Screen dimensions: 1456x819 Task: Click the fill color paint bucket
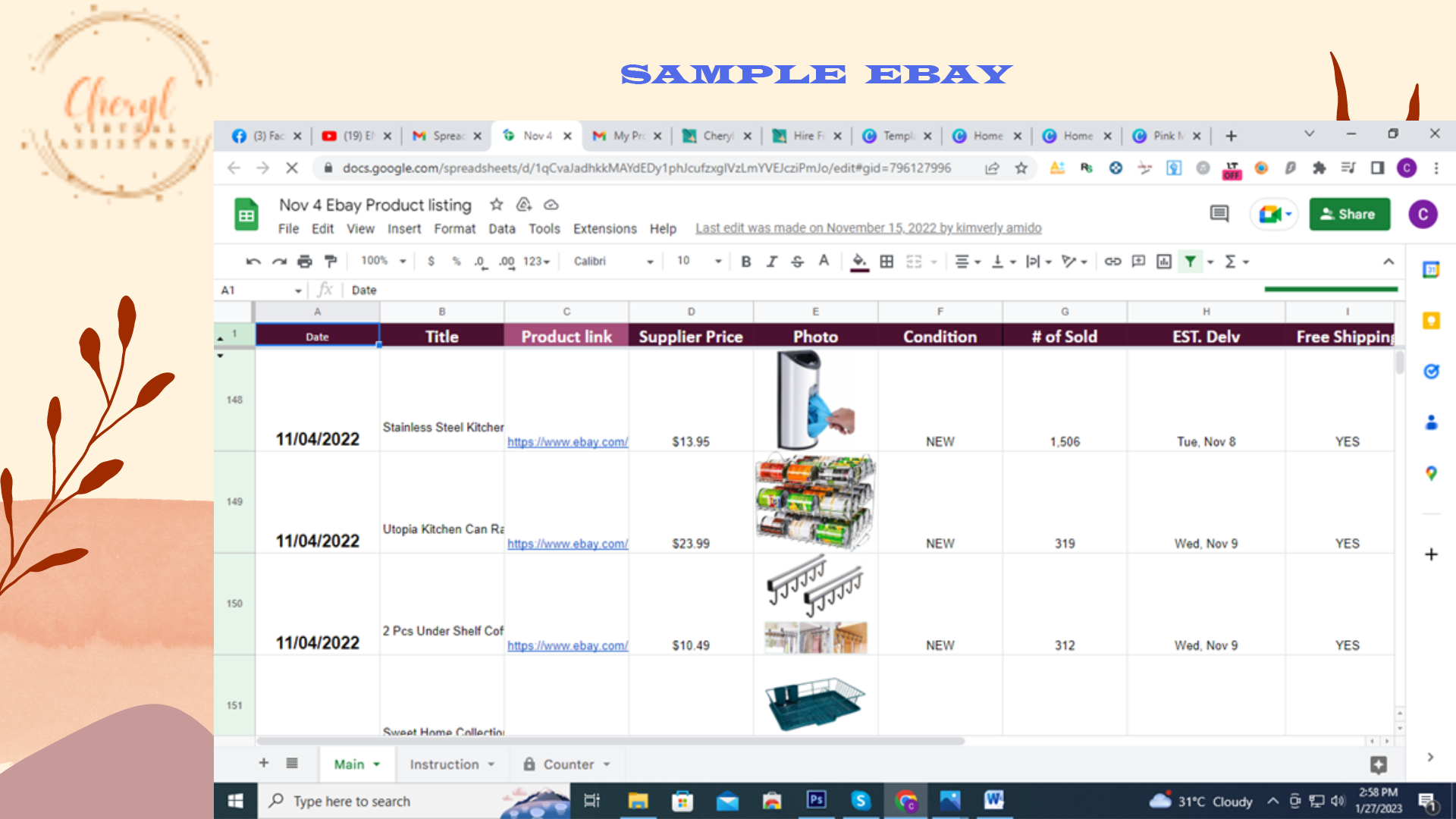[859, 262]
